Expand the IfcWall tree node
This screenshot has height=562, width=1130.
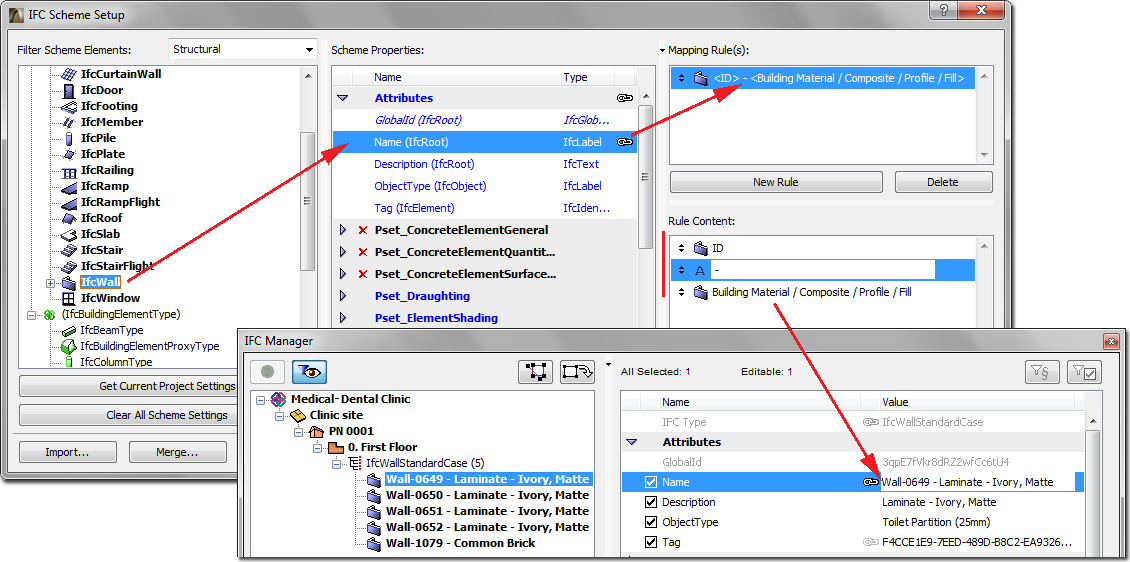click(x=50, y=282)
